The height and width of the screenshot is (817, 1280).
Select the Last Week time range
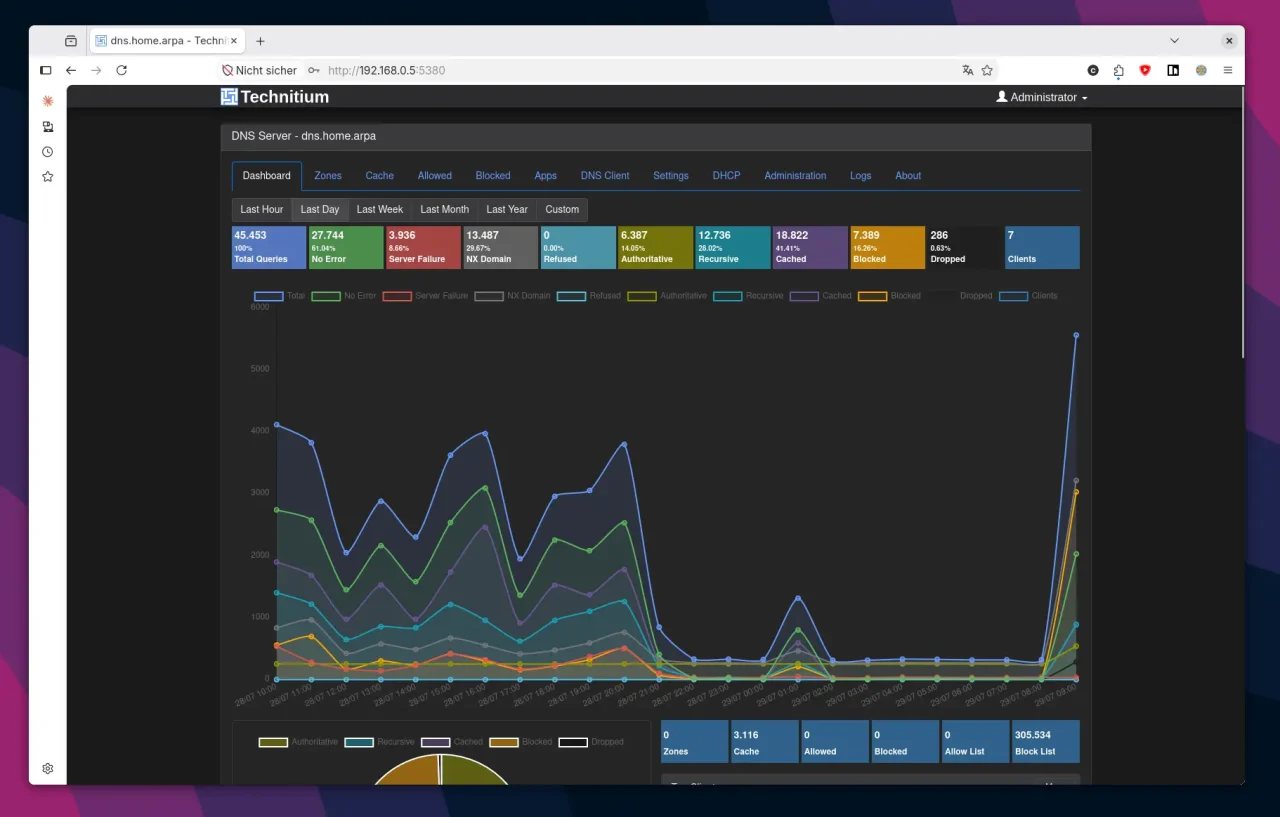pyautogui.click(x=380, y=210)
